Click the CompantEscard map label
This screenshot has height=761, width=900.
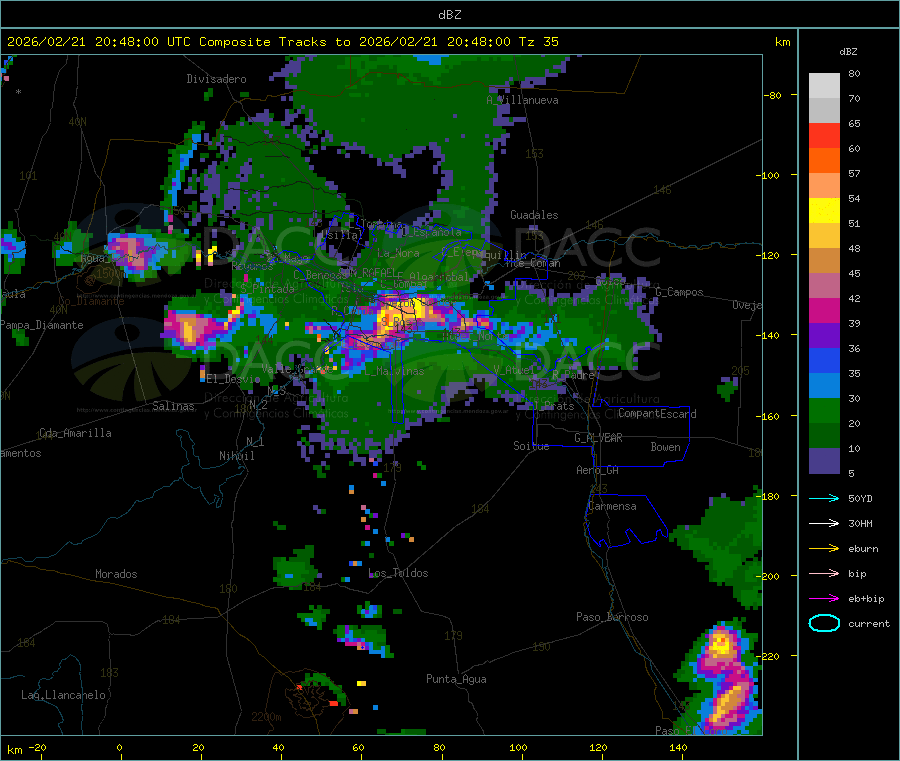coord(657,414)
